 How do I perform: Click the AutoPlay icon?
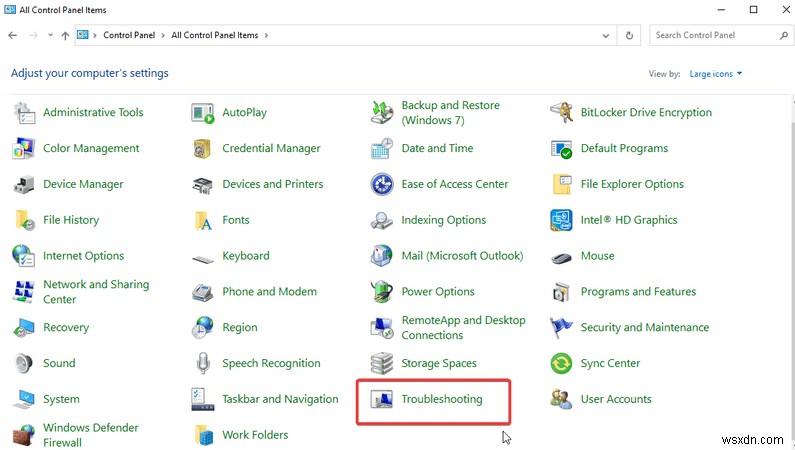(203, 112)
